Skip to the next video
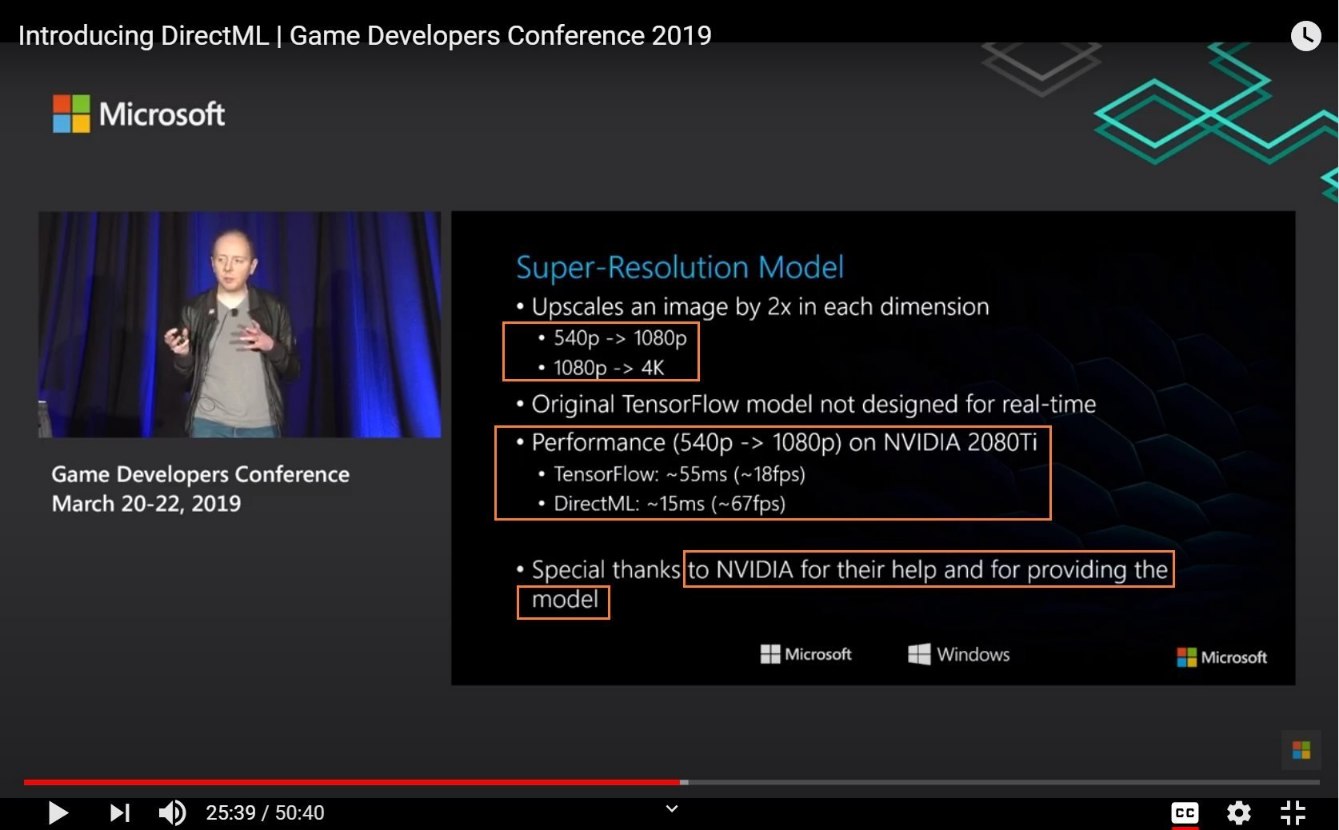 (x=119, y=813)
